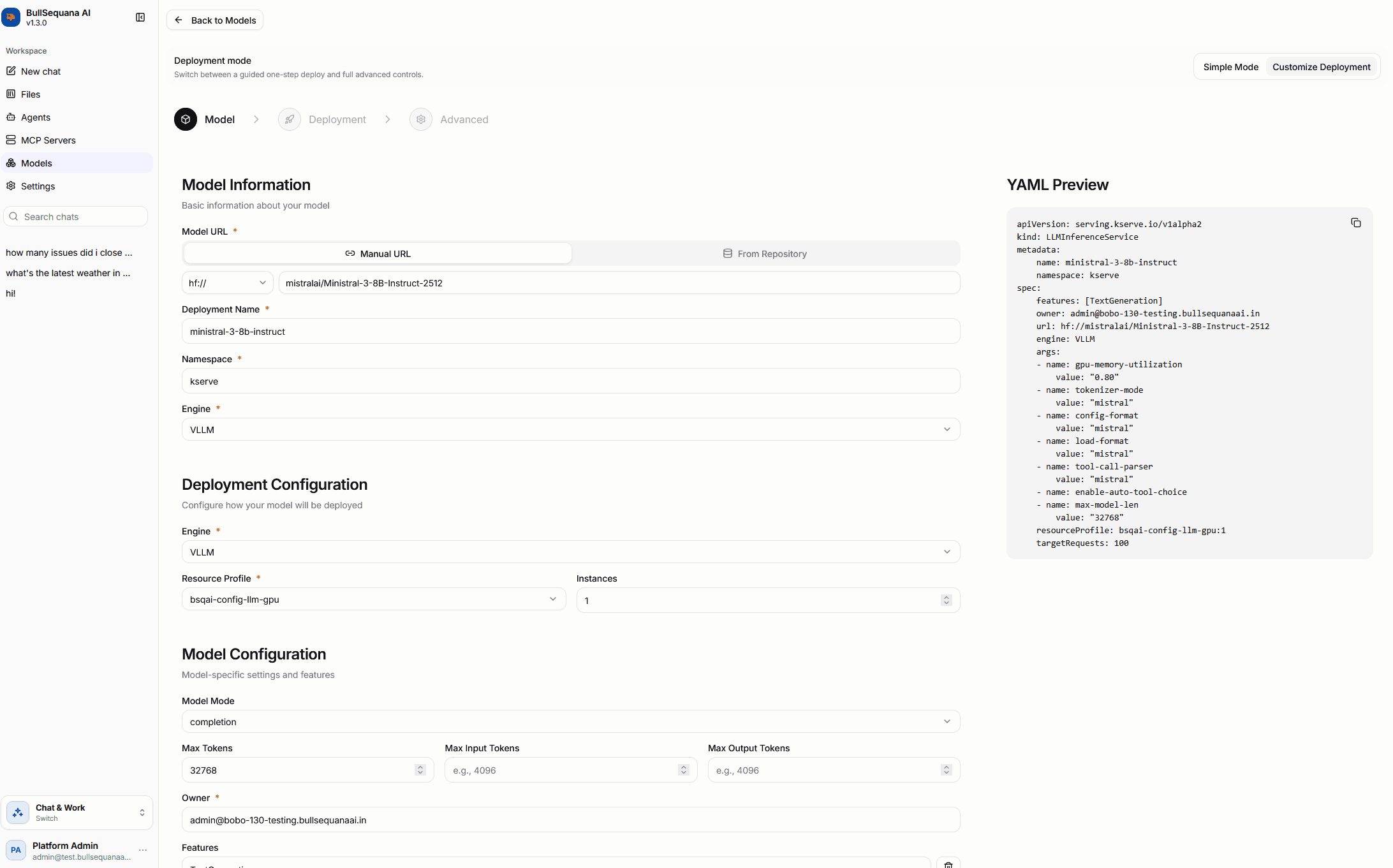Click Back to Models button
This screenshot has height=868, width=1393.
point(215,20)
